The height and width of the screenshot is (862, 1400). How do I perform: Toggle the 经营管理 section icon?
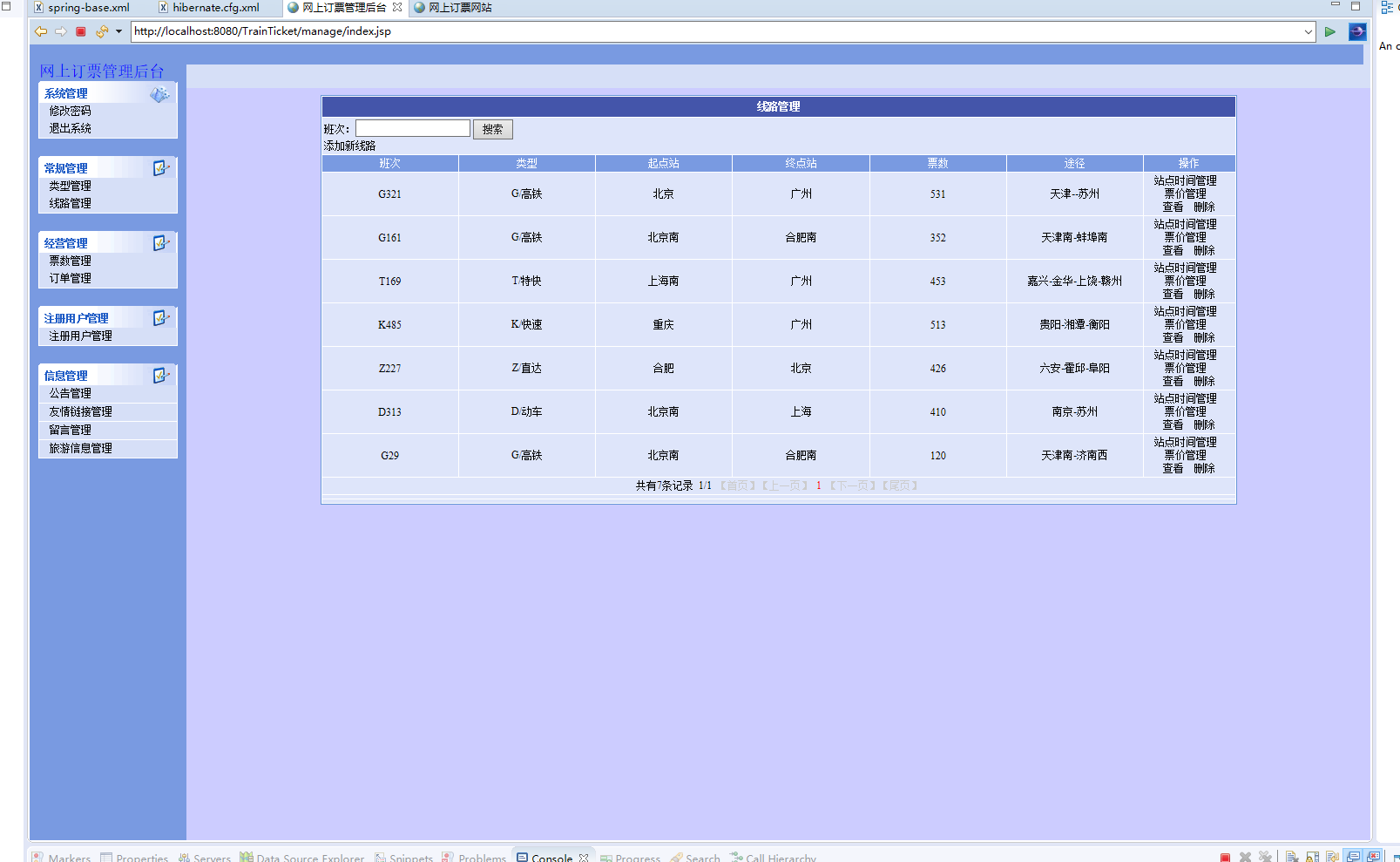(161, 243)
